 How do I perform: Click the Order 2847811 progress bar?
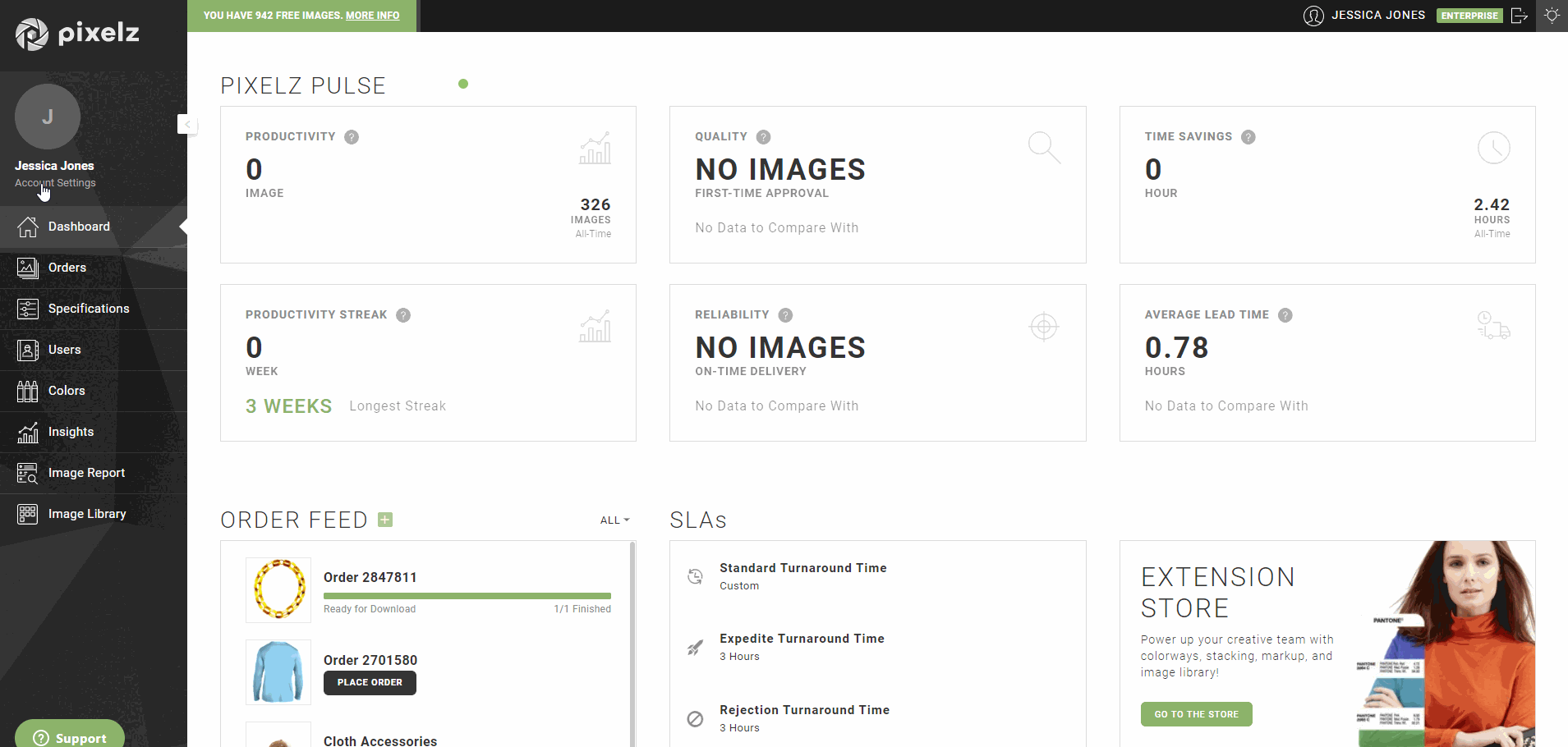click(x=467, y=596)
